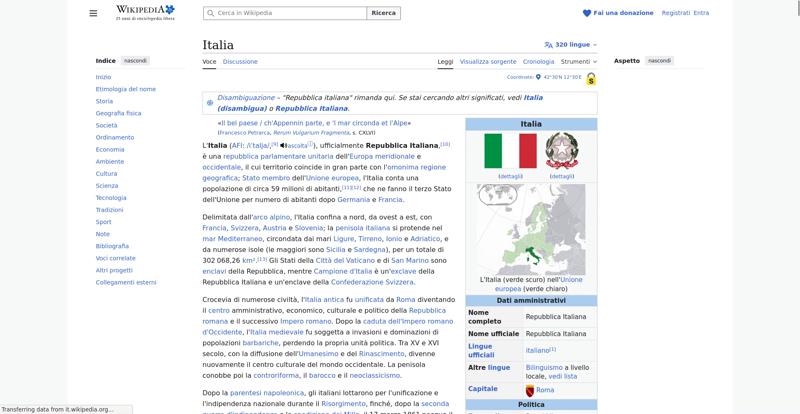Screen dimensions: 800x414
Task: Click the yellow padlock protection icon
Action: (591, 78)
